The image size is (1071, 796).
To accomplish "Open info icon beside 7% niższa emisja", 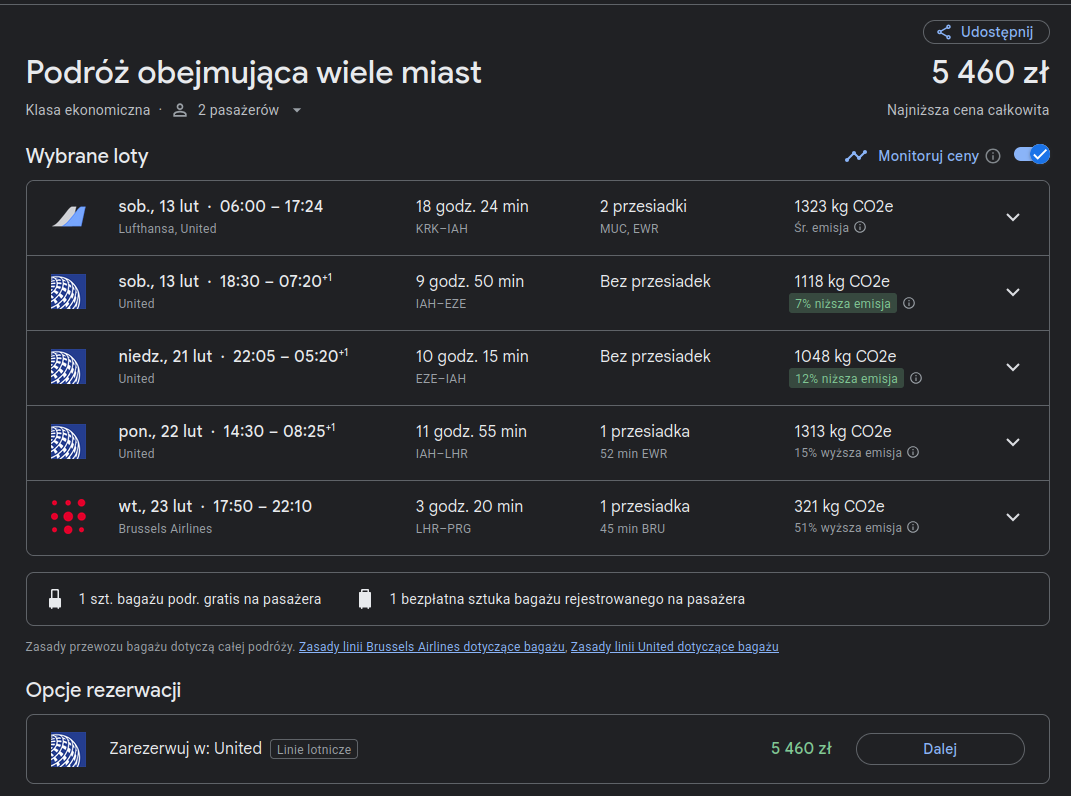I will (909, 303).
